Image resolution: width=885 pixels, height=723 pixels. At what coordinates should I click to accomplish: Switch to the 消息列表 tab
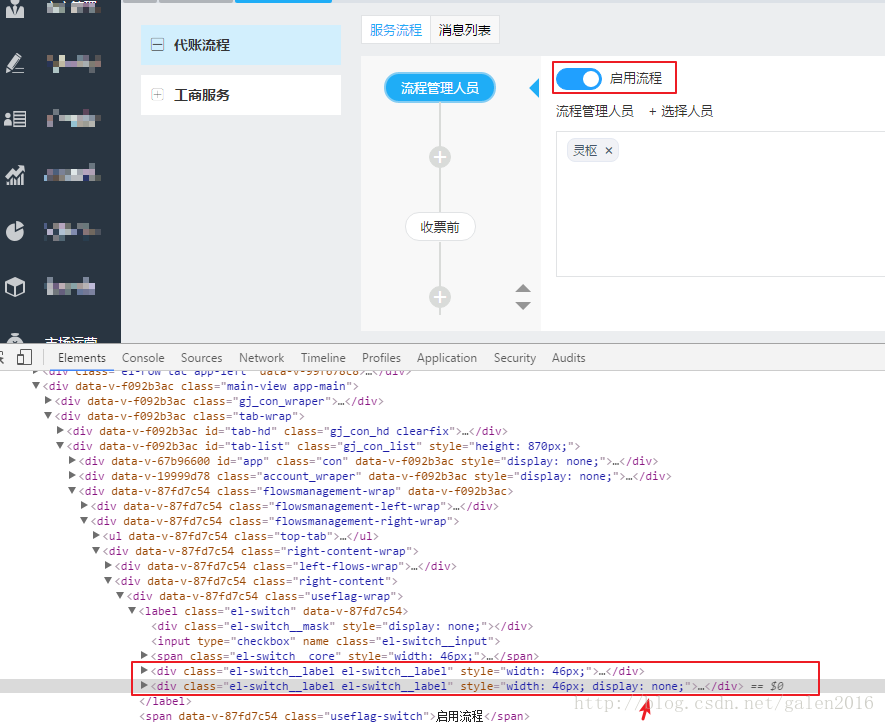click(x=464, y=30)
